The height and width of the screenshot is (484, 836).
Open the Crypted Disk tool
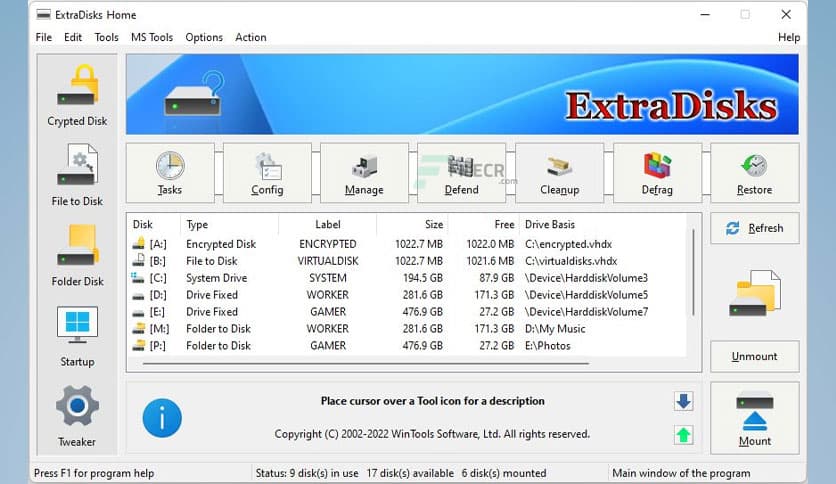(77, 95)
